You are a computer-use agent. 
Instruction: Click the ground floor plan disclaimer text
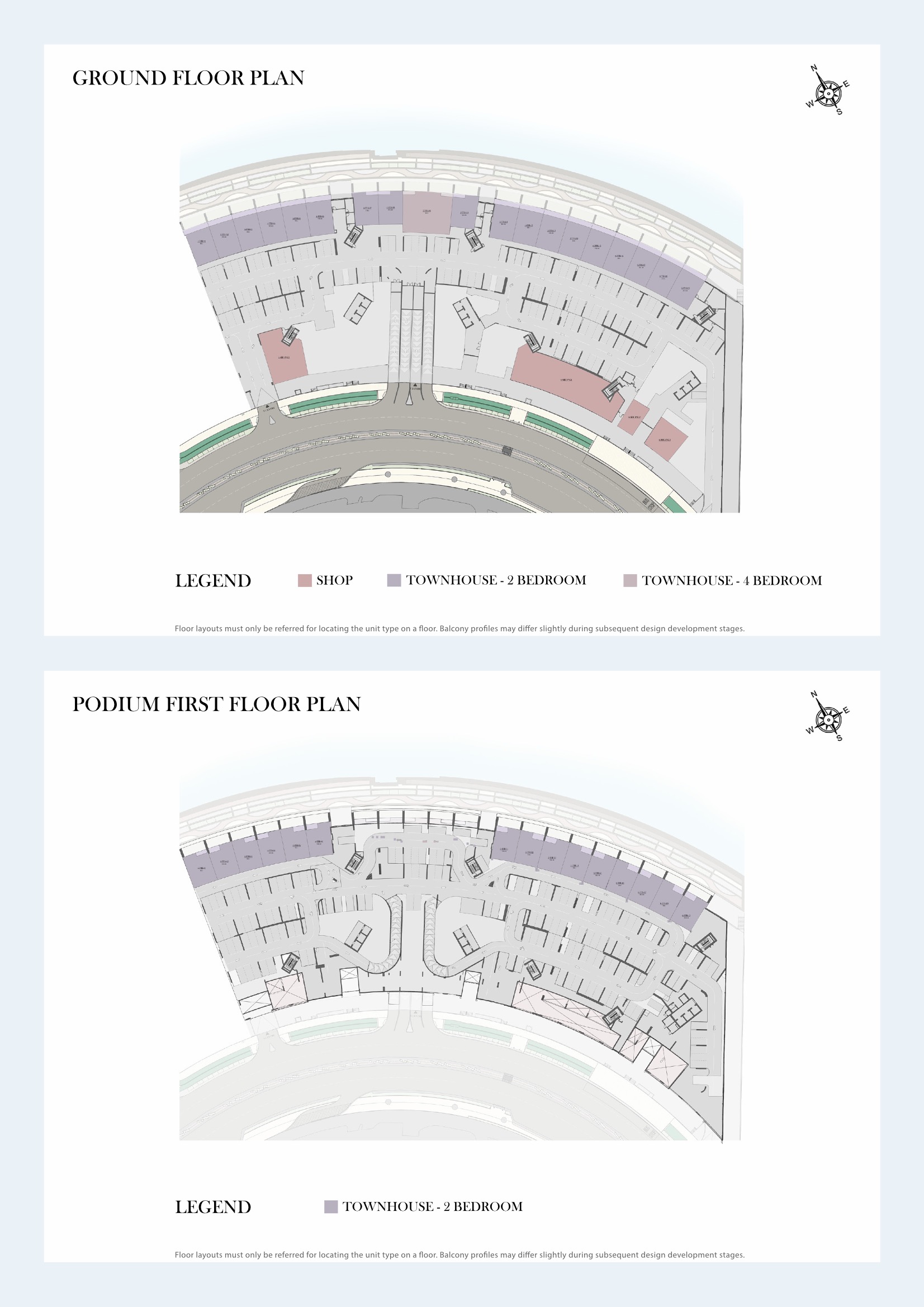point(459,628)
